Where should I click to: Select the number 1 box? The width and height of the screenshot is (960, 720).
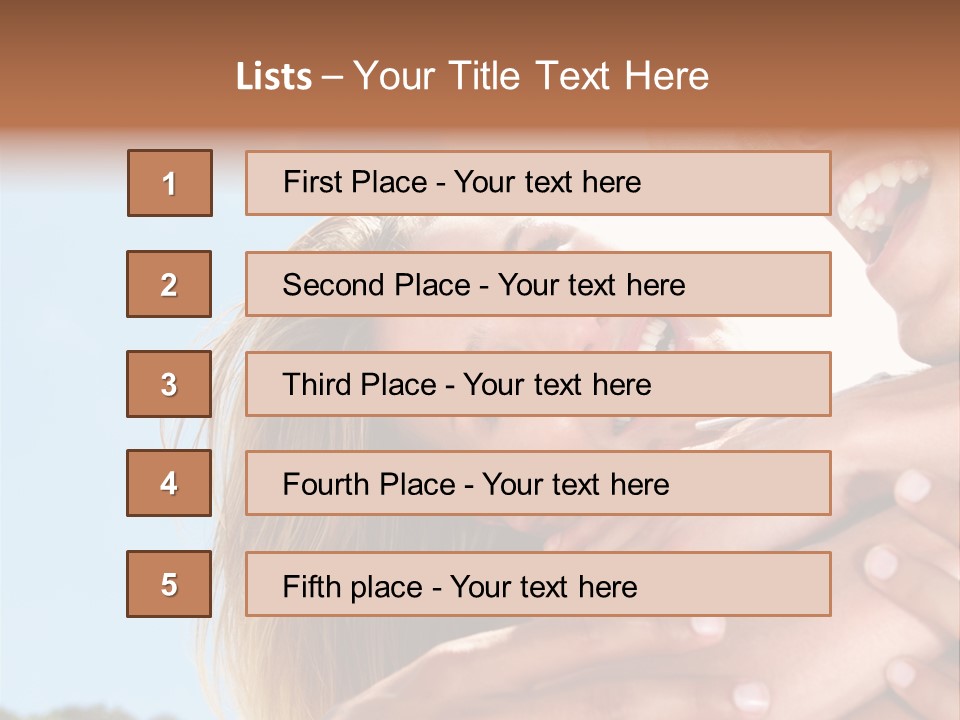(169, 183)
